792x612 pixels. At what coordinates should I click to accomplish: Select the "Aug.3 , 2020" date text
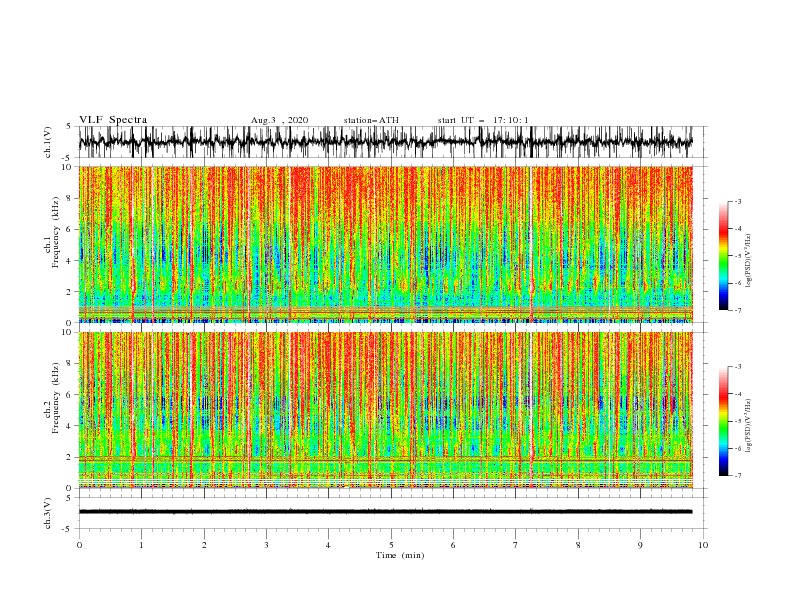pos(279,120)
